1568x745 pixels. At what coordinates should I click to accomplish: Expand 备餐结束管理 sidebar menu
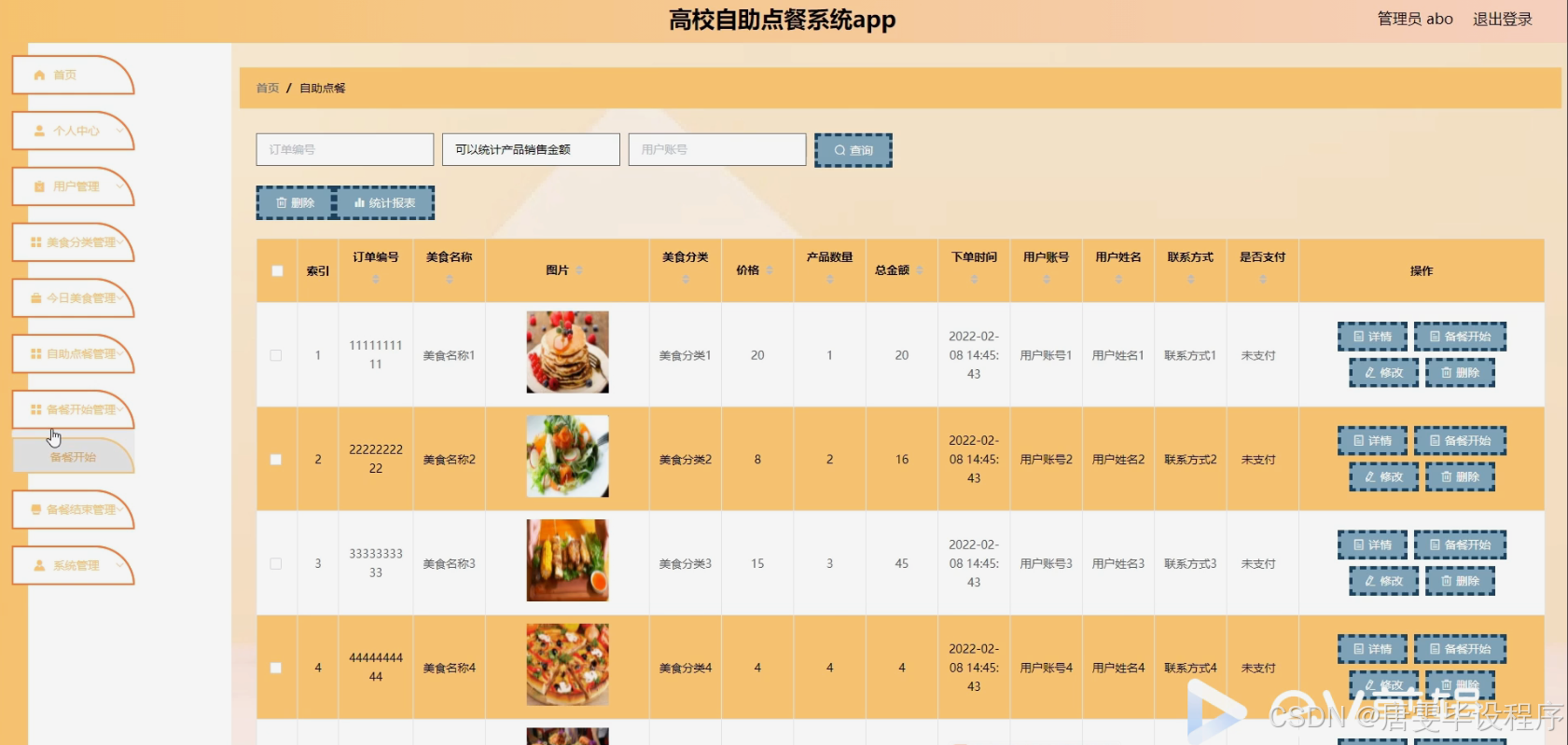pyautogui.click(x=73, y=510)
